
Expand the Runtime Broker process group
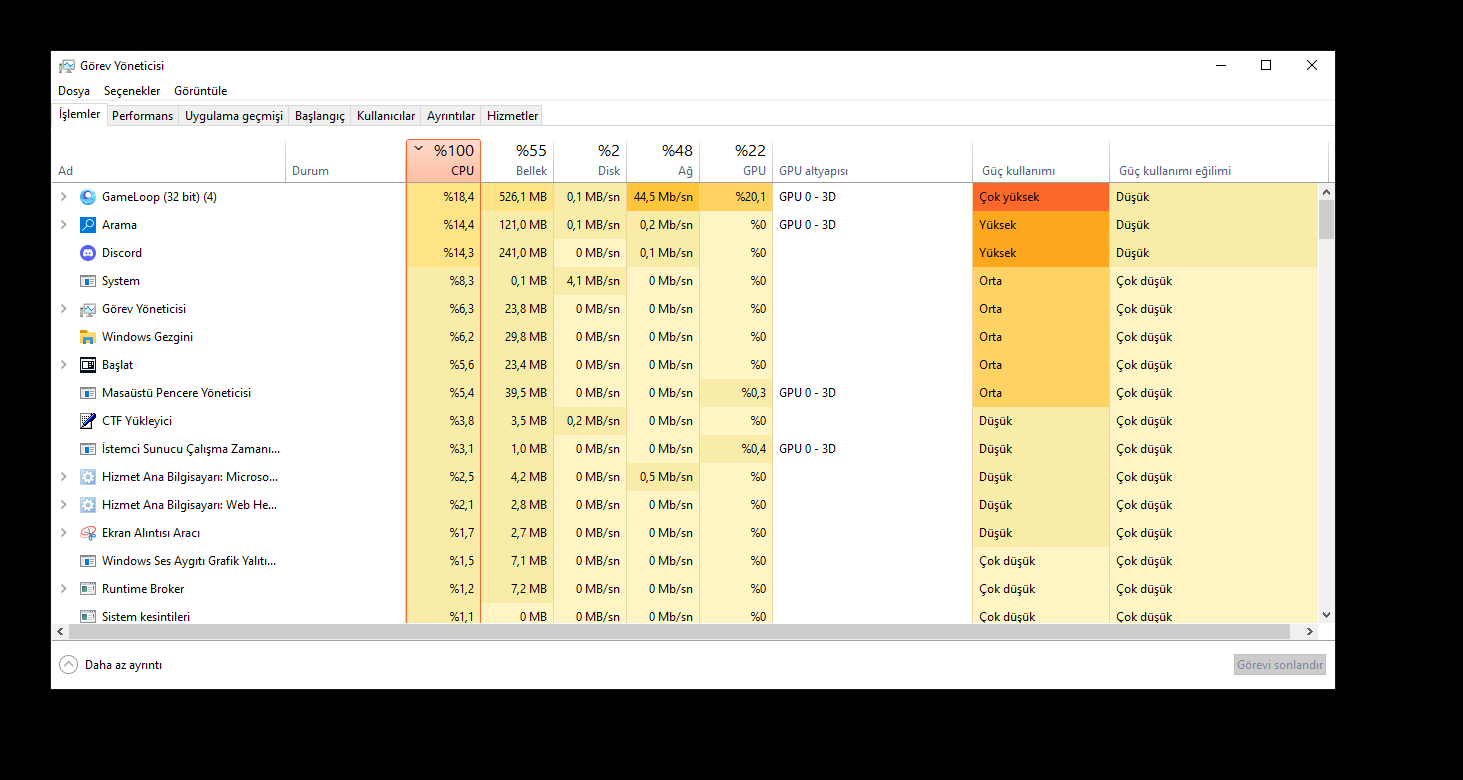(x=64, y=589)
